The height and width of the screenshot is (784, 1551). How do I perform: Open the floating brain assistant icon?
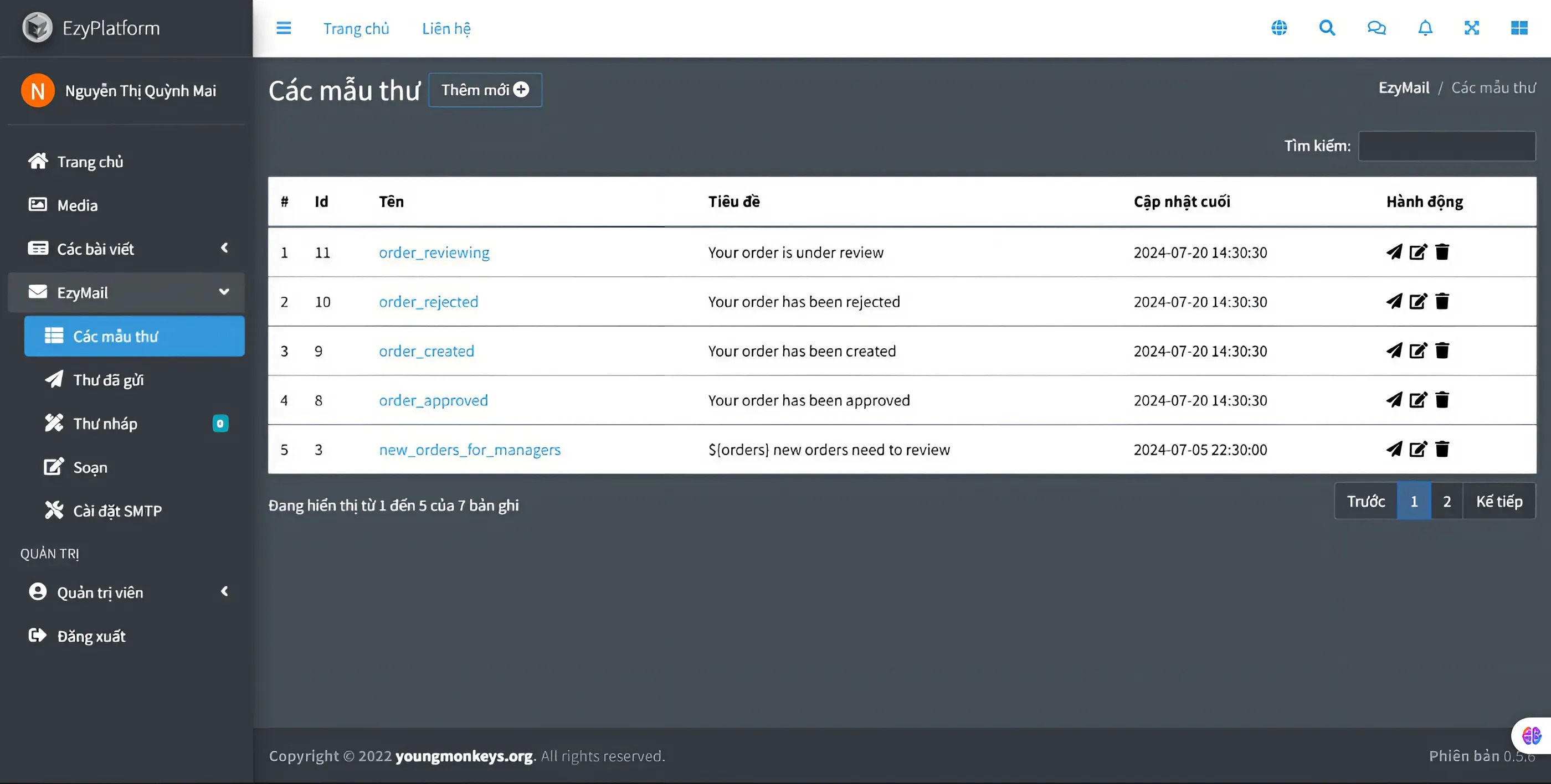tap(1531, 735)
